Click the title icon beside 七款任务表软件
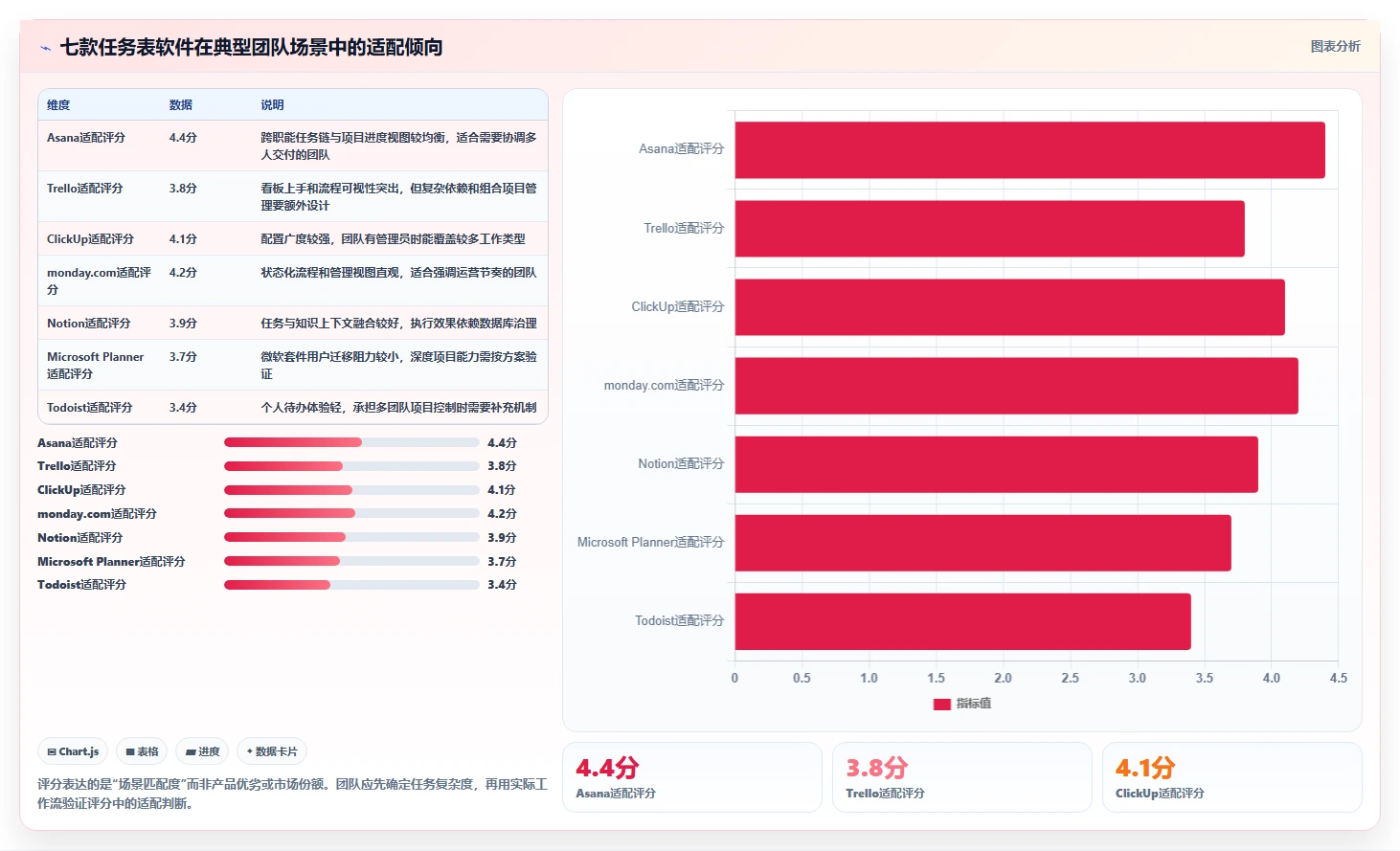 point(45,48)
